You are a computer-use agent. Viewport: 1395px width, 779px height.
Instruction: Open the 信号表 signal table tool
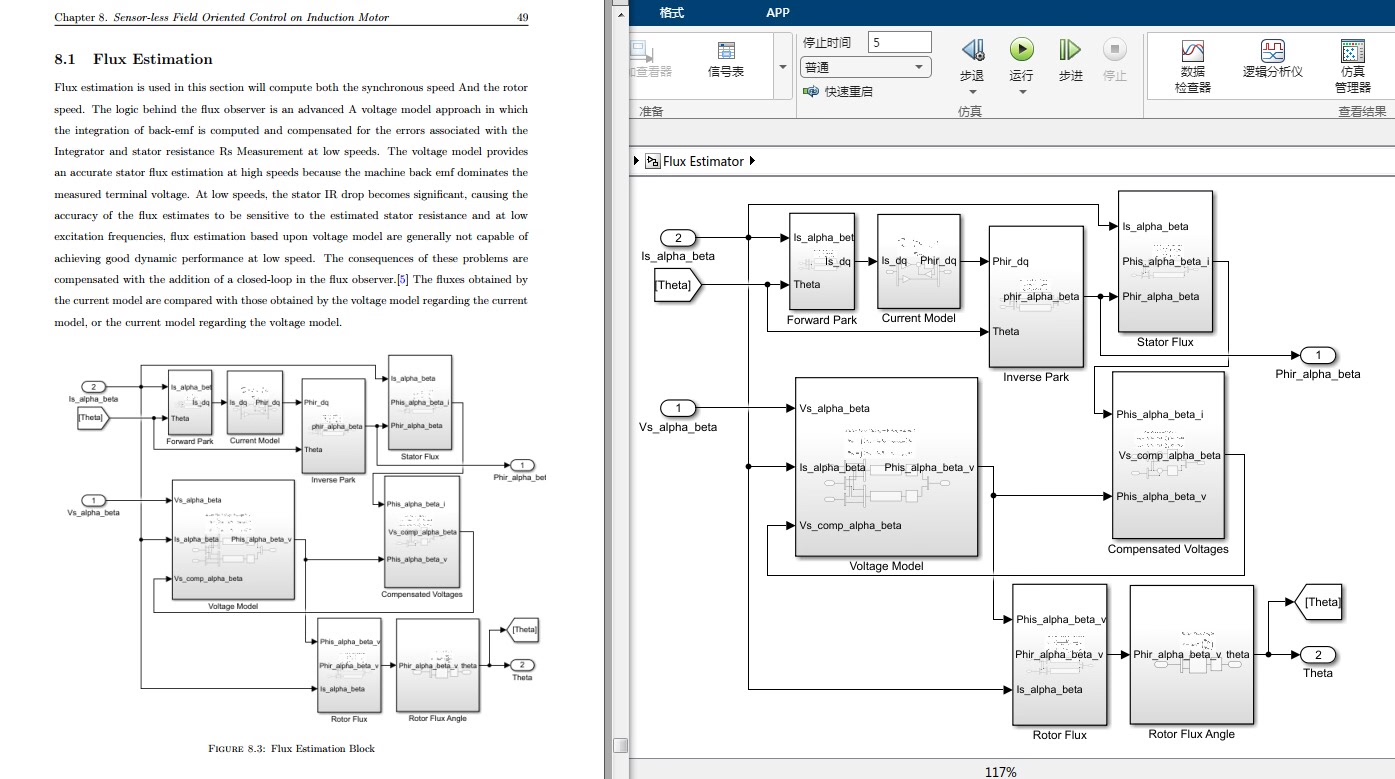(726, 59)
